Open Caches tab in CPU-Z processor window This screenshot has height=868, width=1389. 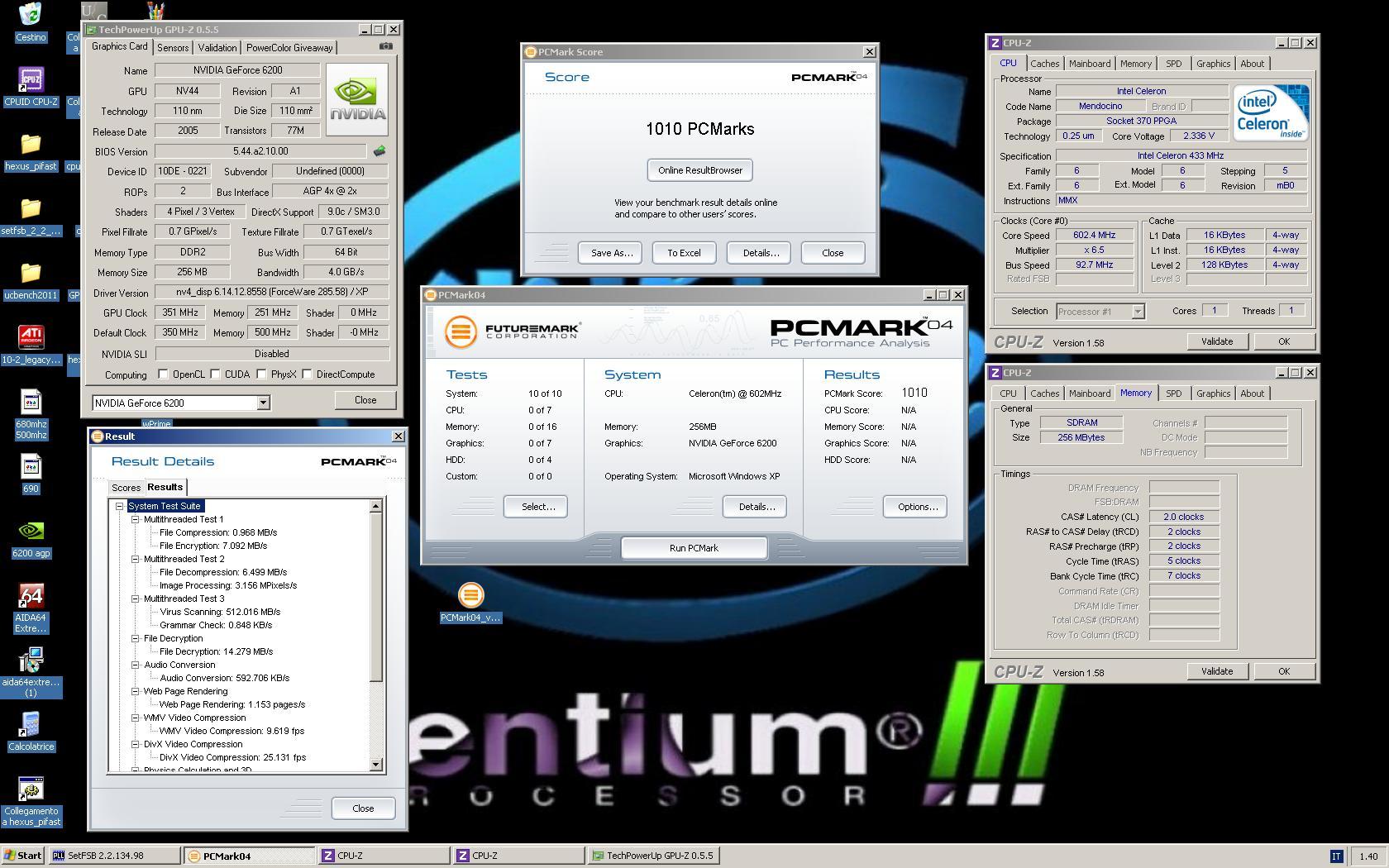pyautogui.click(x=1044, y=64)
